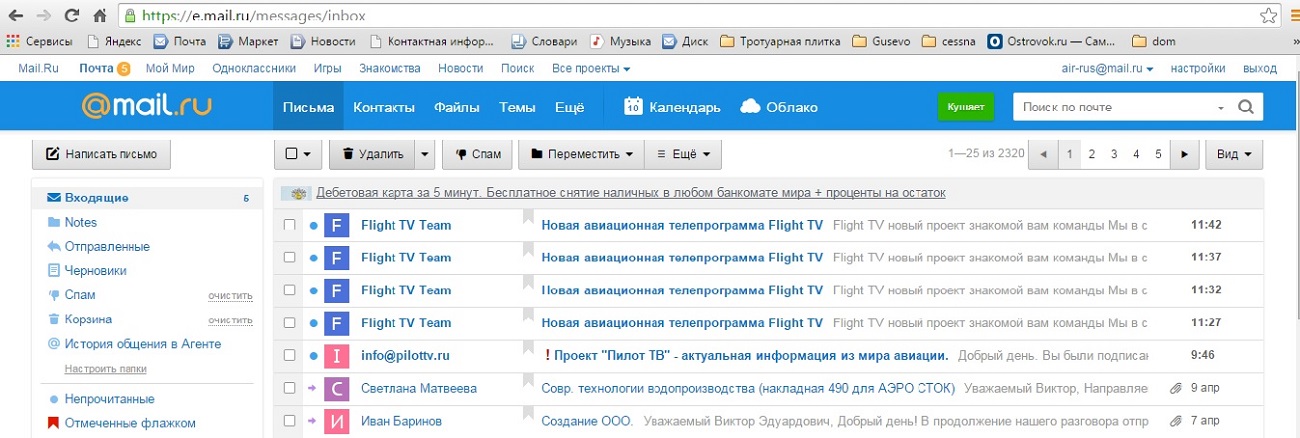Click attachment paperclip on Светлана Матвеева email
Viewport: 1300px width, 438px height.
tap(1176, 388)
